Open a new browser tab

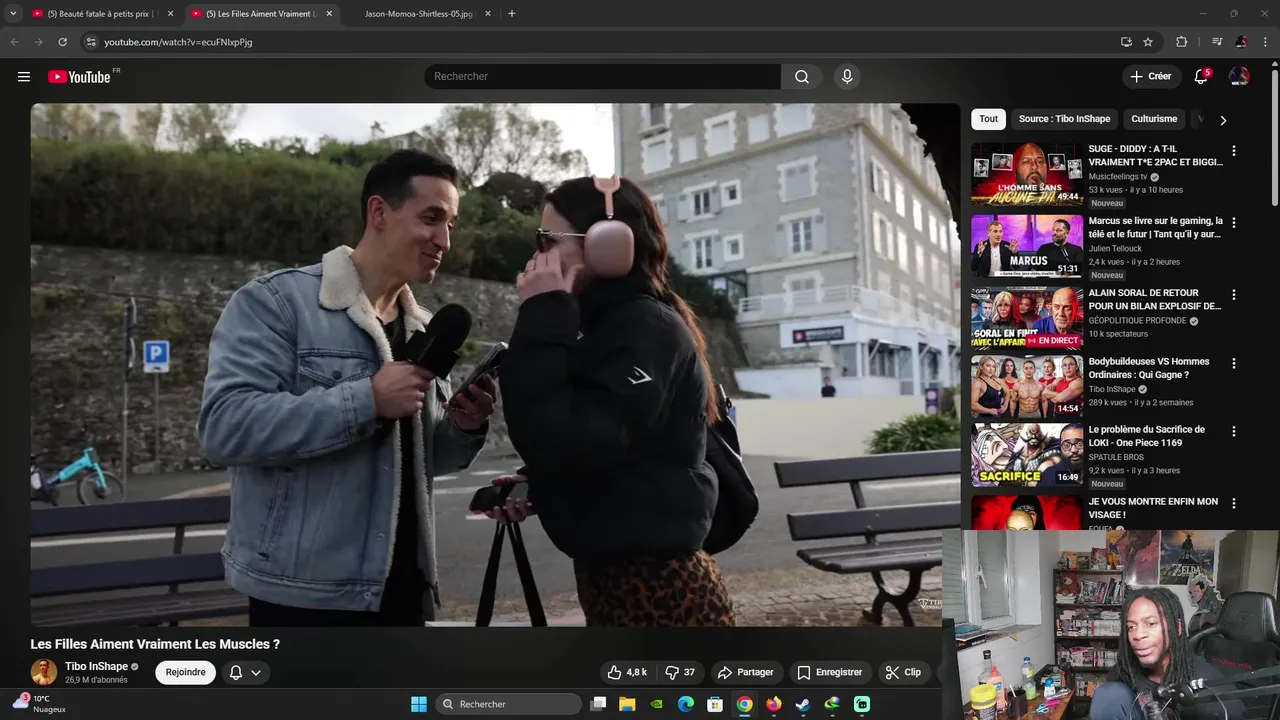click(x=512, y=14)
